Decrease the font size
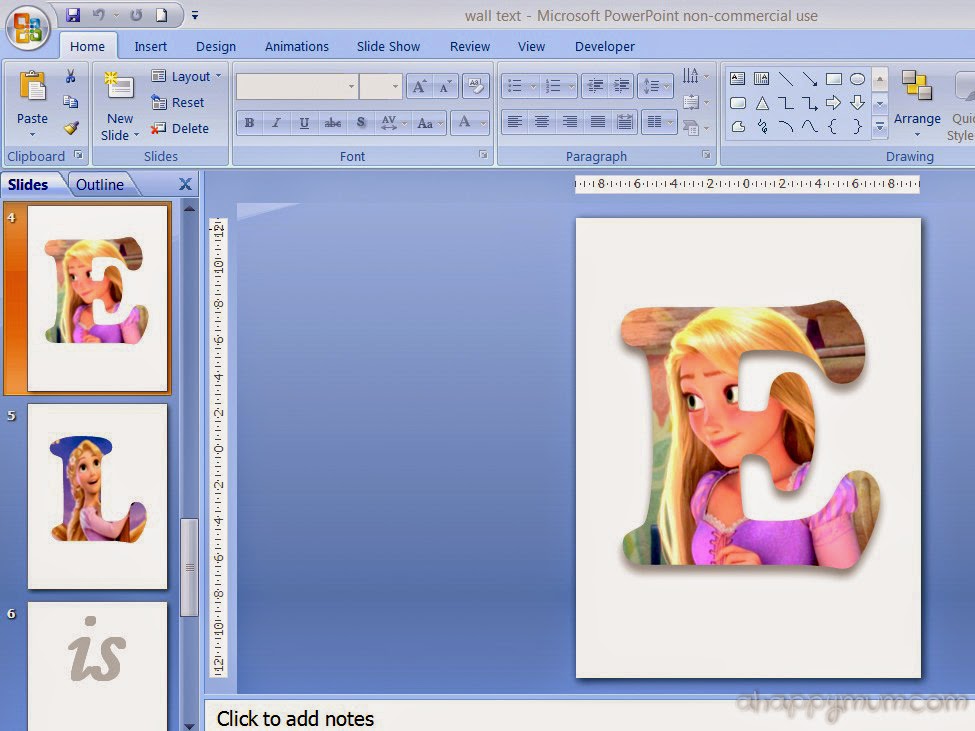Image resolution: width=975 pixels, height=731 pixels. click(x=445, y=86)
